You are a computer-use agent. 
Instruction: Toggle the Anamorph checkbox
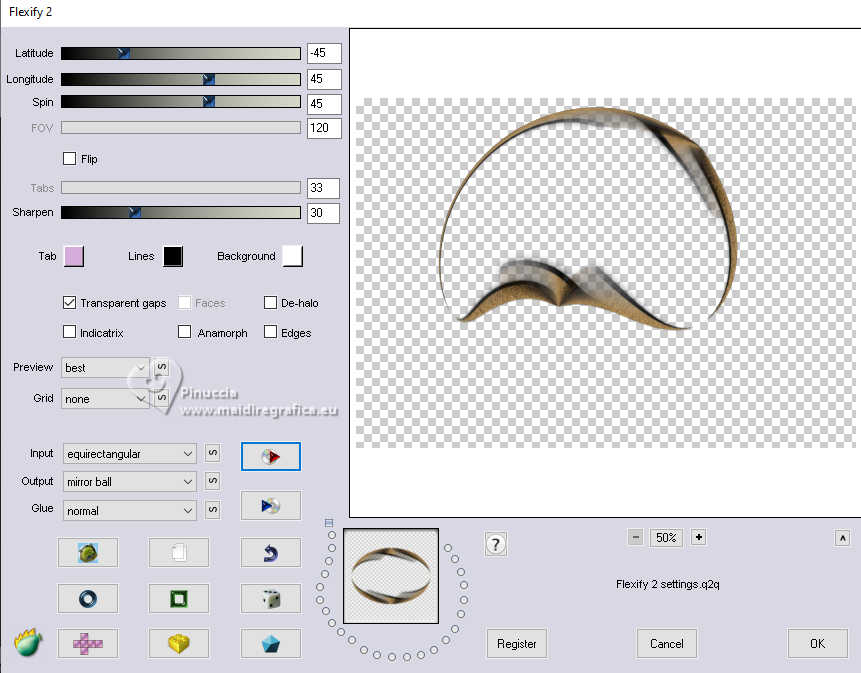[x=184, y=332]
